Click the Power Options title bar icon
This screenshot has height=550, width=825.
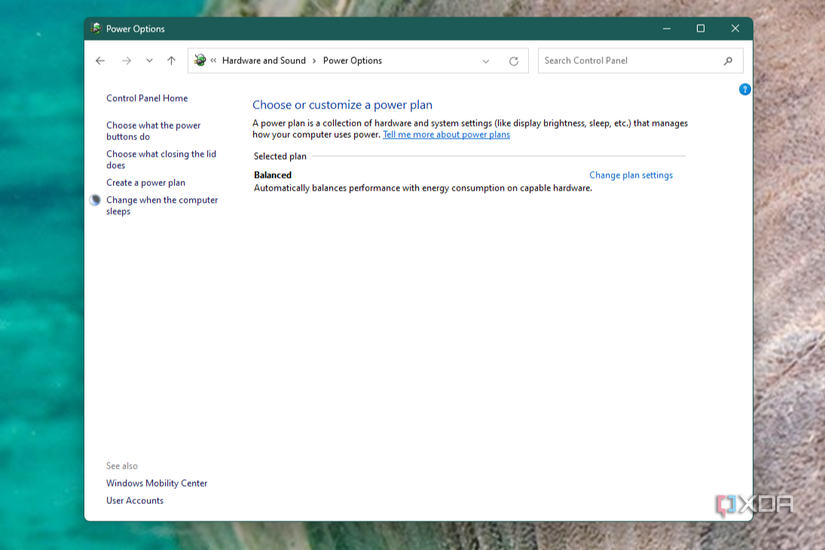point(96,29)
